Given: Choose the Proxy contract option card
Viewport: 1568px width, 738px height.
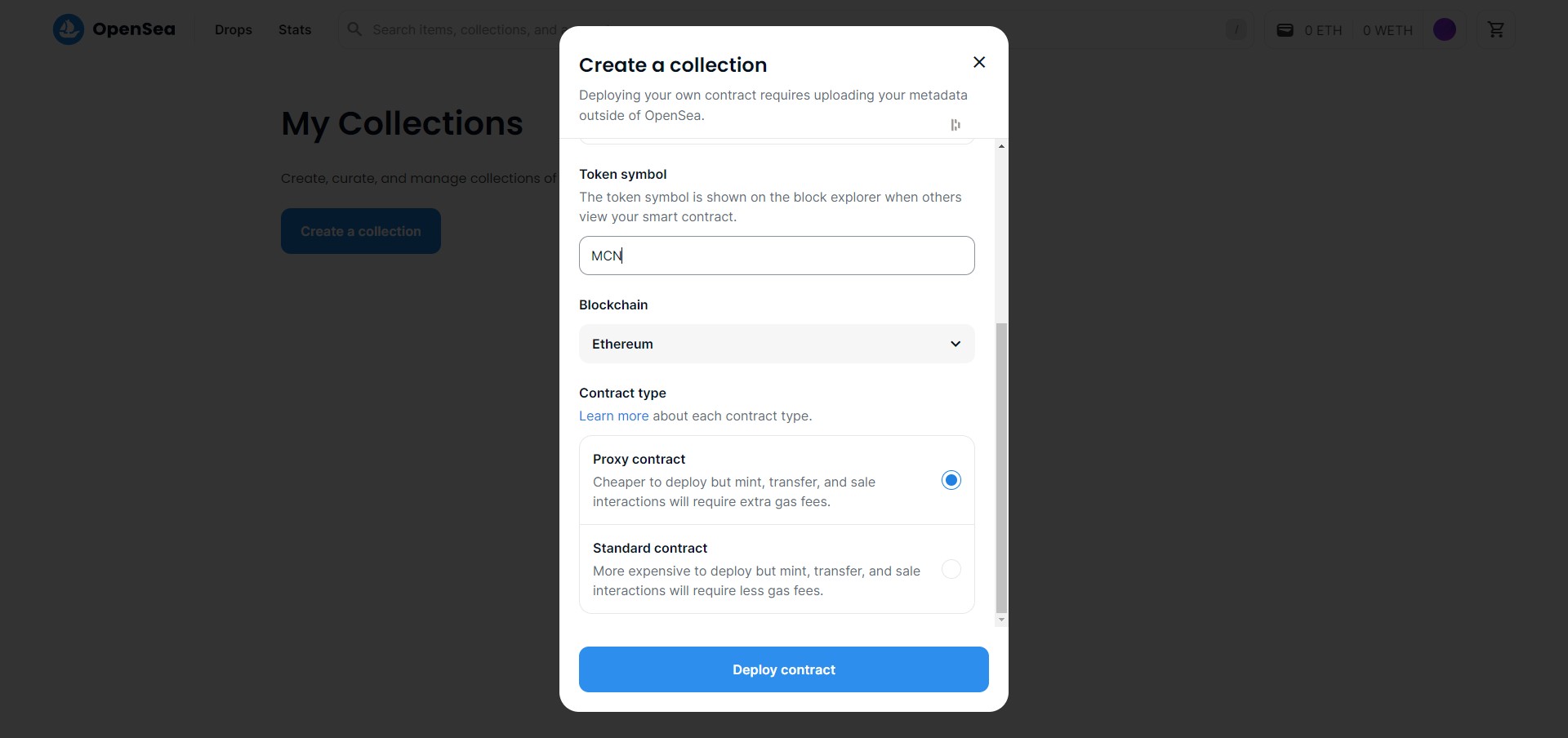Looking at the screenshot, I should coord(777,480).
